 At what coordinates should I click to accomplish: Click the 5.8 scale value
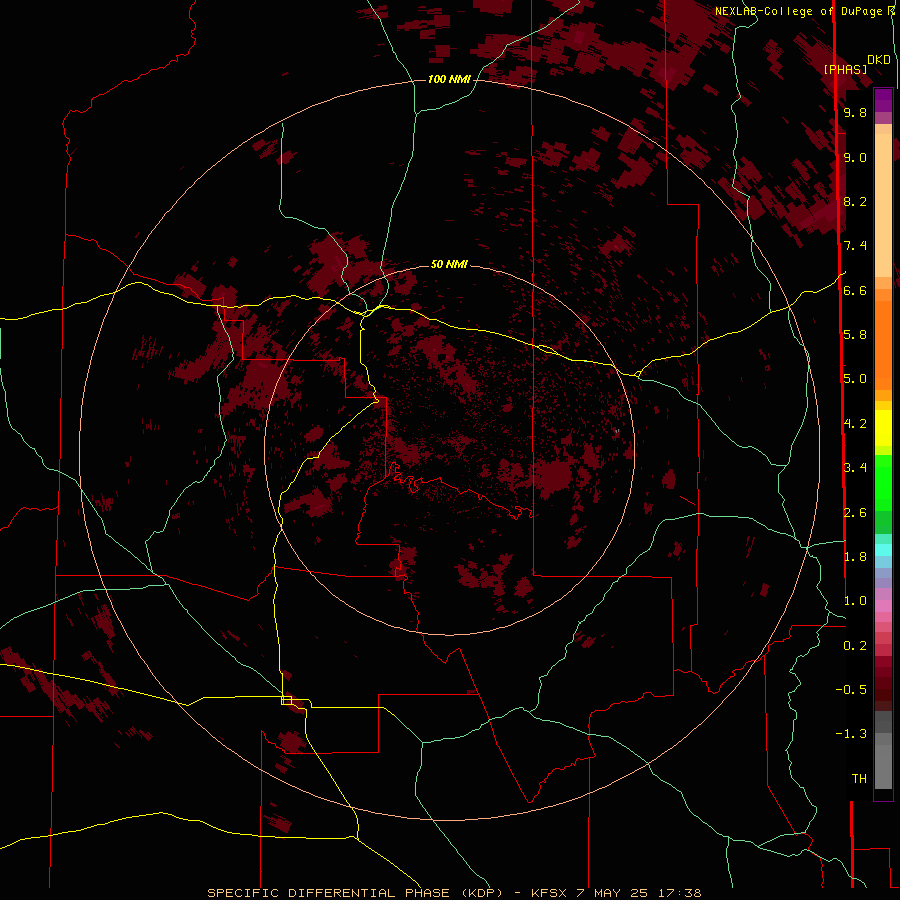(855, 335)
